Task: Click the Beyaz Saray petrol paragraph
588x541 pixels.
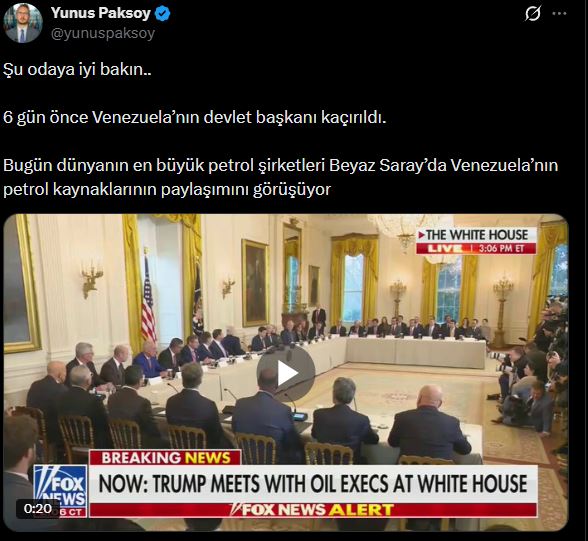Action: pos(281,177)
